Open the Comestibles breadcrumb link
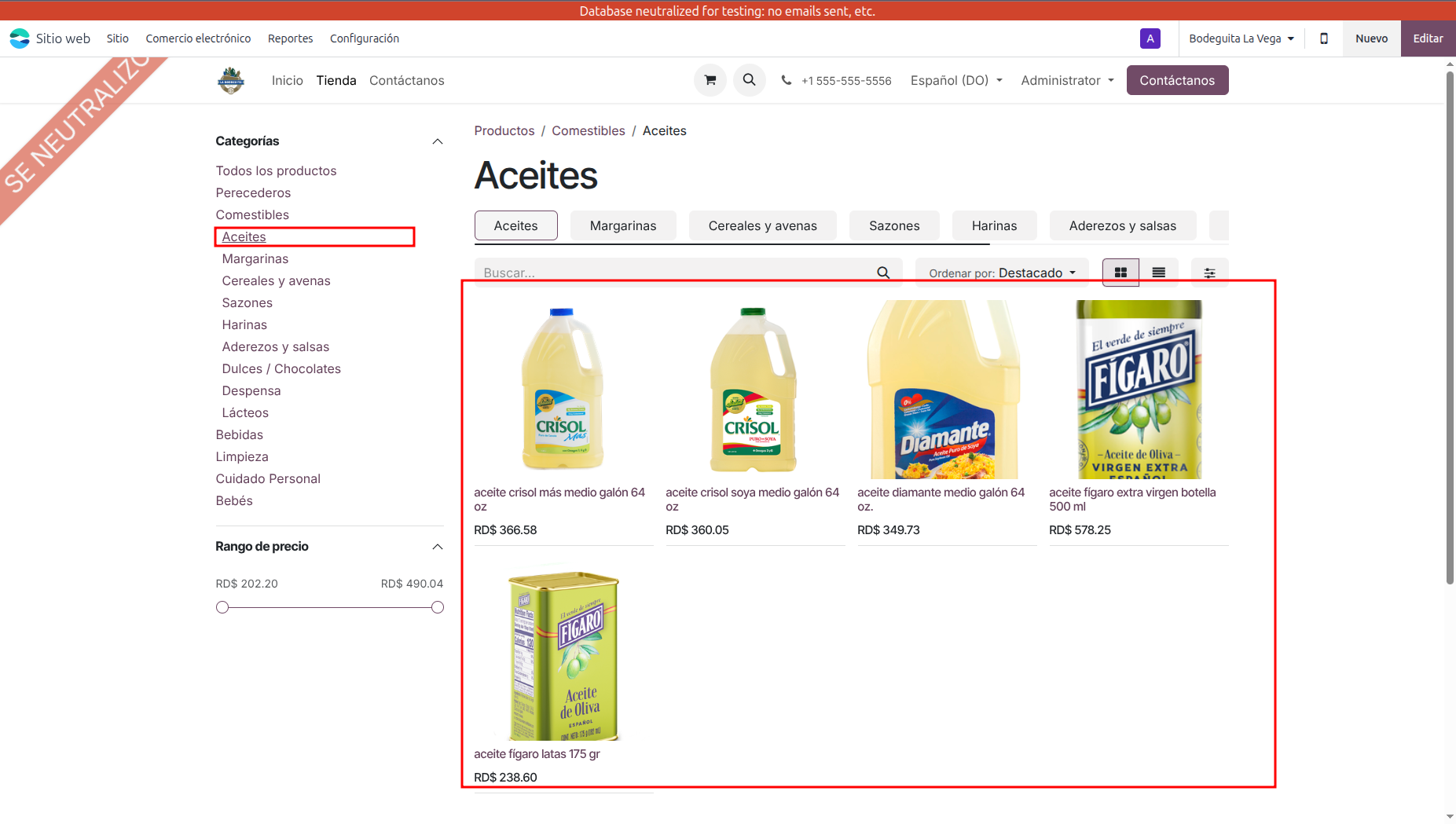Screen dimensions: 1456x824 (588, 130)
